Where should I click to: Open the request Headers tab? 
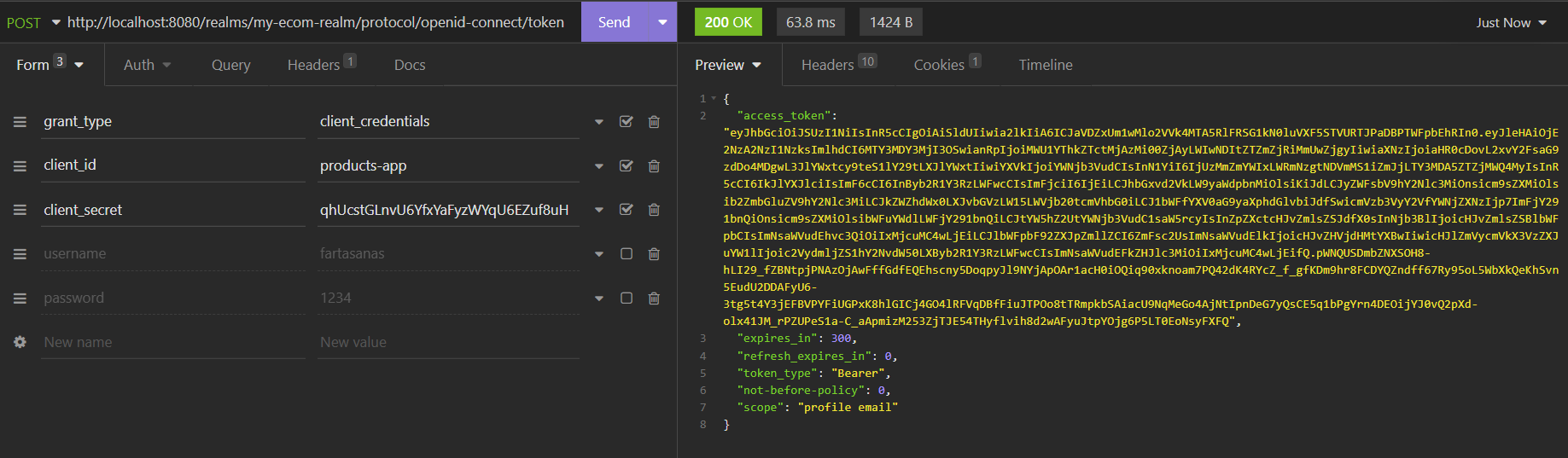coord(322,65)
